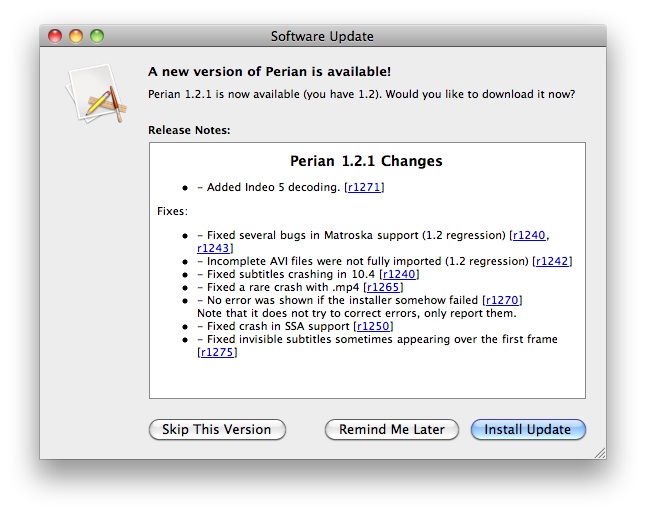Click inside the release notes text area

click(x=367, y=271)
